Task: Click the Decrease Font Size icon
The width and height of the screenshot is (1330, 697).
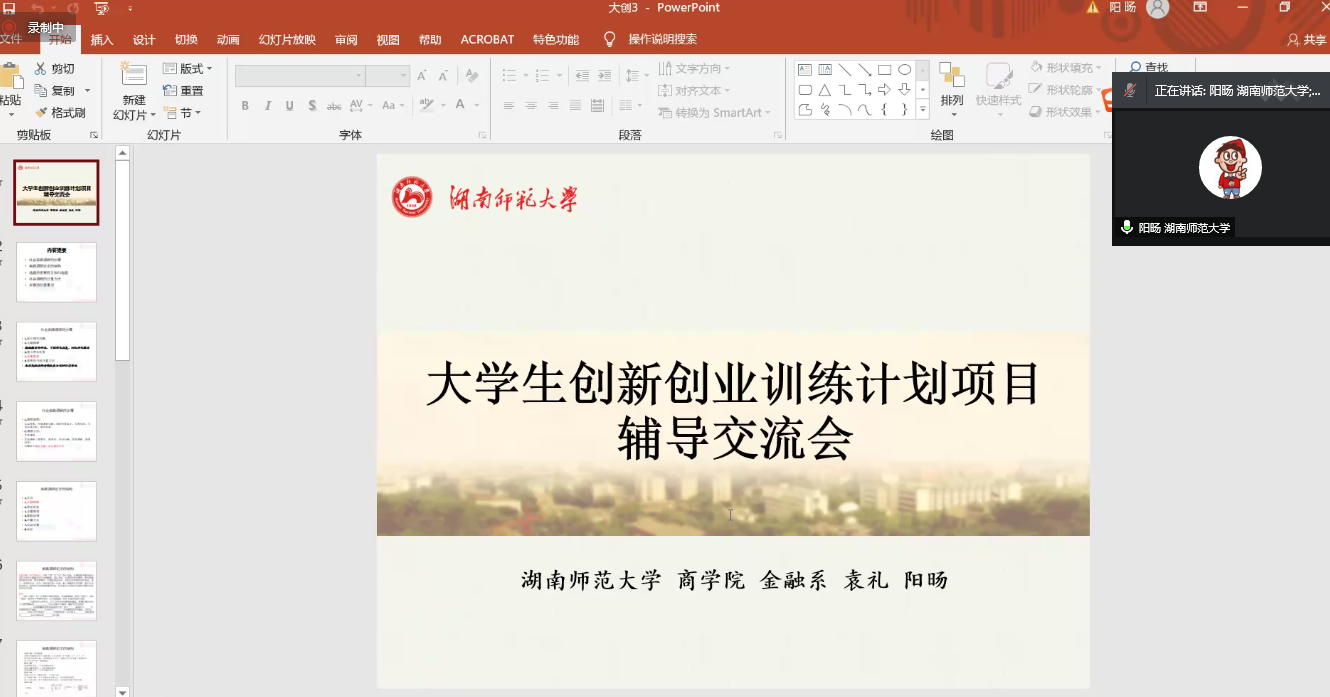Action: click(x=442, y=76)
